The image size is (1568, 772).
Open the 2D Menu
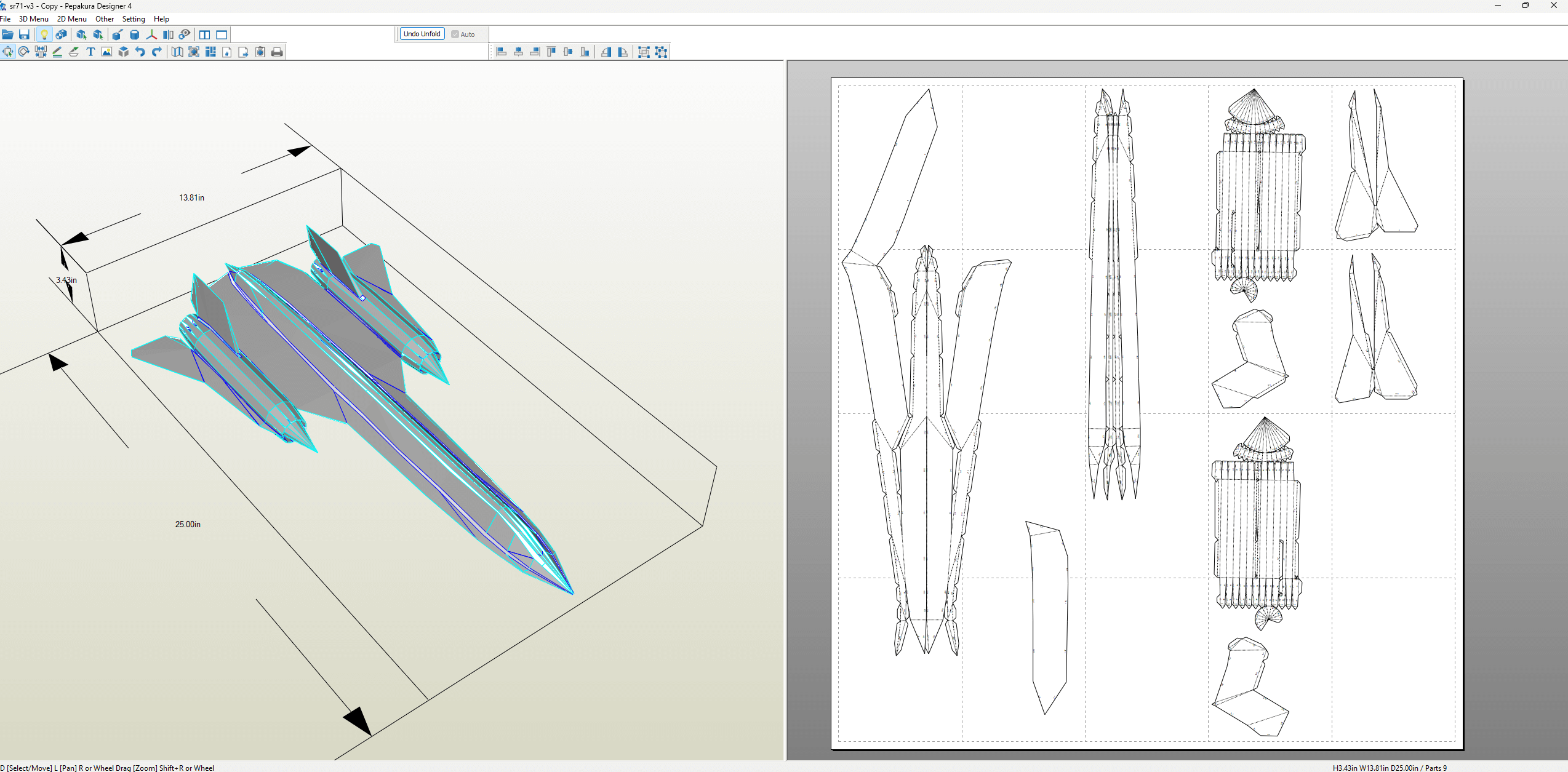click(x=72, y=19)
